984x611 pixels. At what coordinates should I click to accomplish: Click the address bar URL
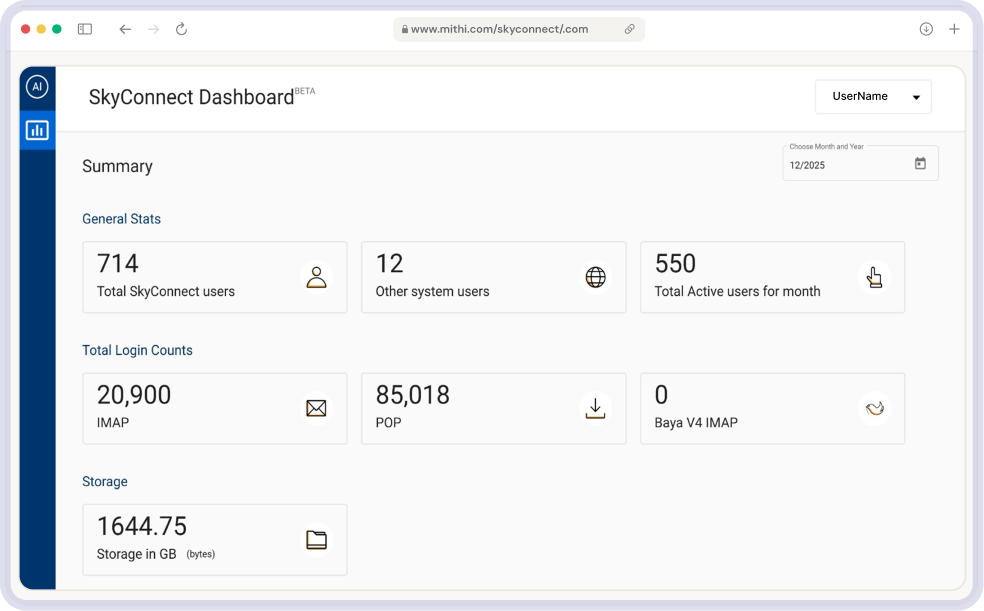click(x=500, y=29)
